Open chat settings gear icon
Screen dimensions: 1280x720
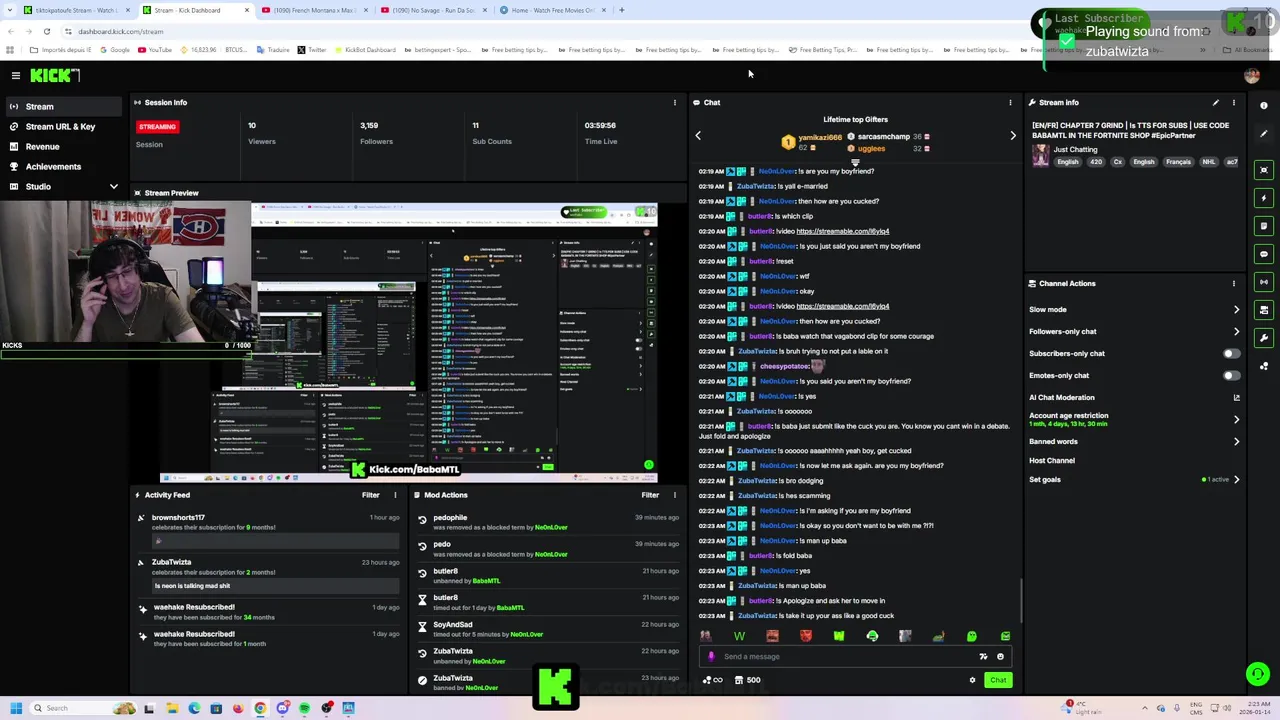click(x=972, y=680)
